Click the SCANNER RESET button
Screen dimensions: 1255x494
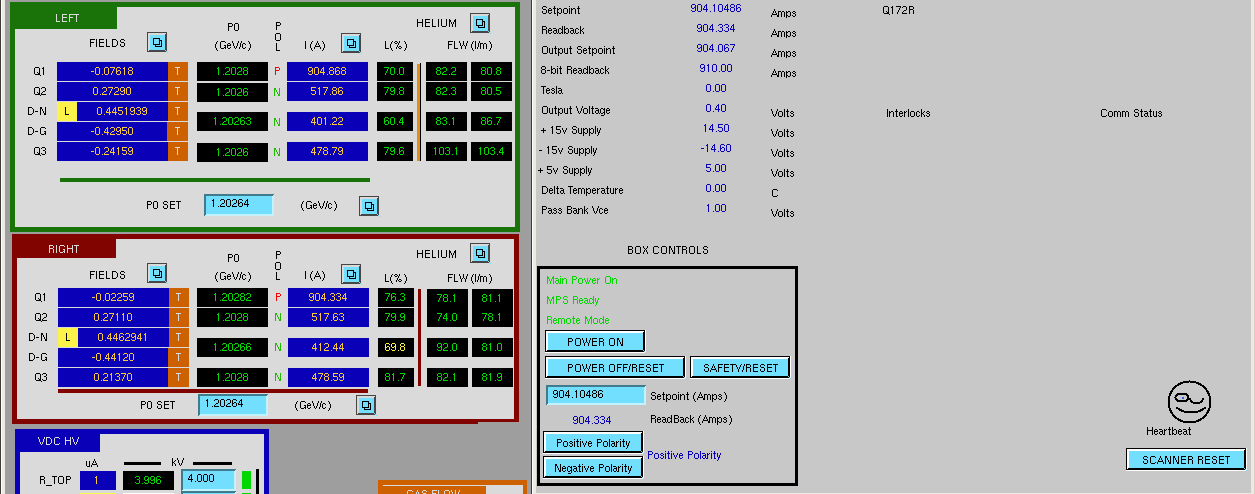[x=1186, y=460]
